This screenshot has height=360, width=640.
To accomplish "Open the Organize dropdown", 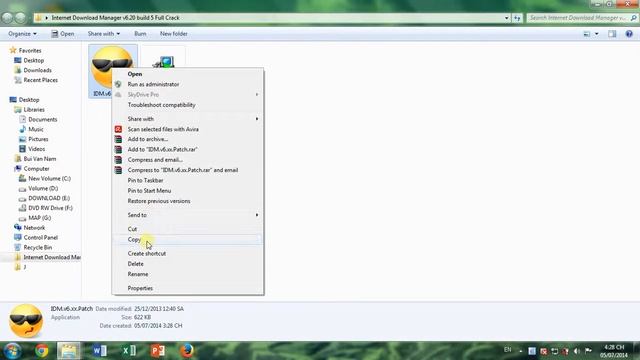I will tap(22, 34).
